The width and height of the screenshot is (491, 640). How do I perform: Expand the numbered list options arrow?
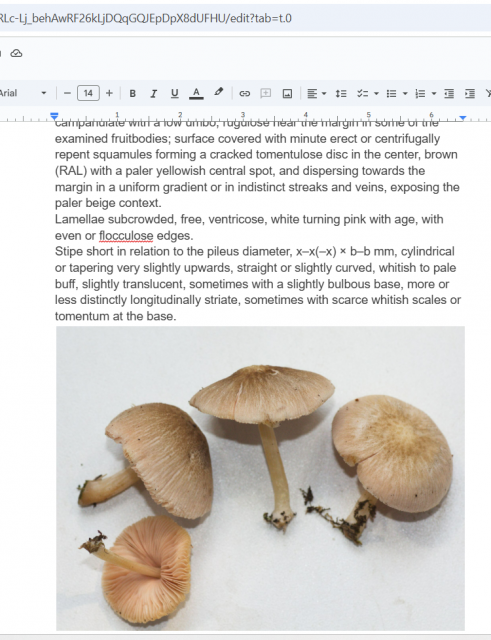pos(434,94)
